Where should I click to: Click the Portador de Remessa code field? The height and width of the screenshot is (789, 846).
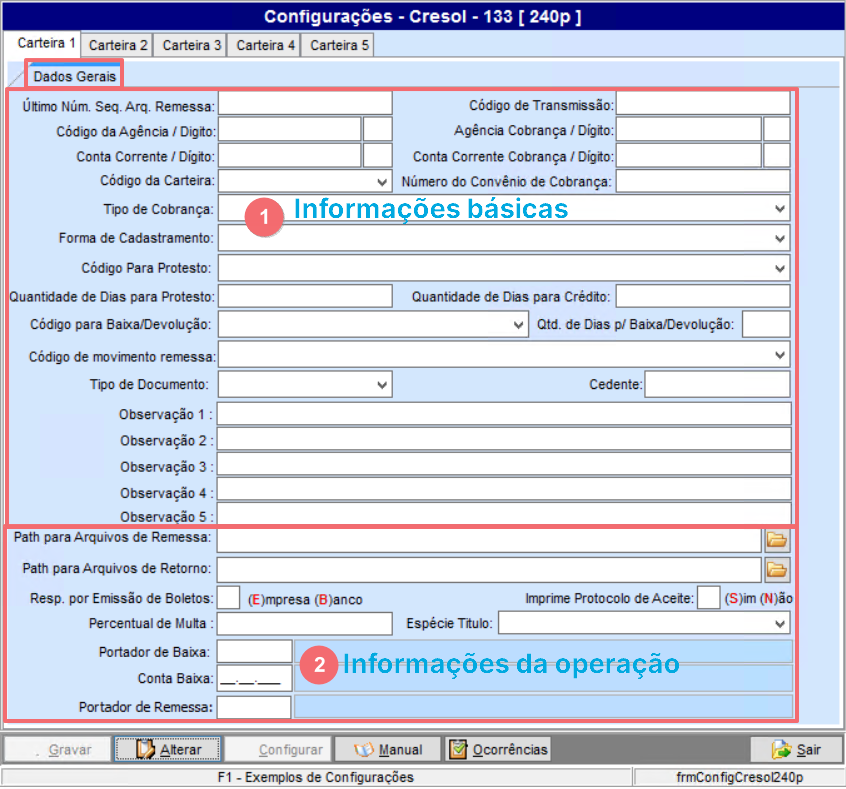(x=254, y=707)
